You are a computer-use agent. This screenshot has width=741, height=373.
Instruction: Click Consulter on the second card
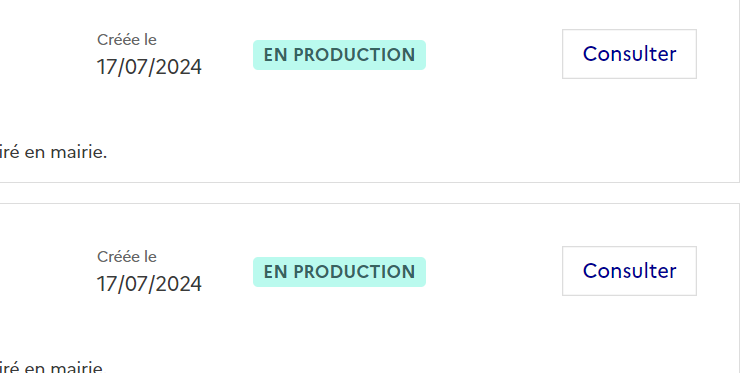pyautogui.click(x=629, y=271)
